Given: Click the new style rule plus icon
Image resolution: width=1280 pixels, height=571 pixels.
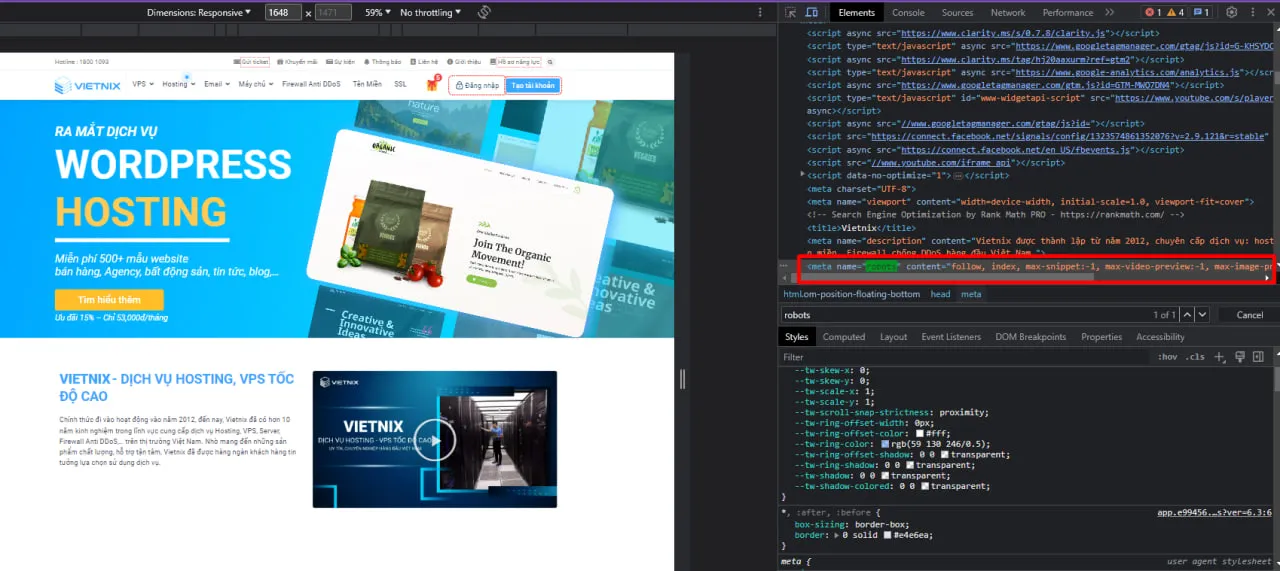Looking at the screenshot, I should coord(1219,357).
